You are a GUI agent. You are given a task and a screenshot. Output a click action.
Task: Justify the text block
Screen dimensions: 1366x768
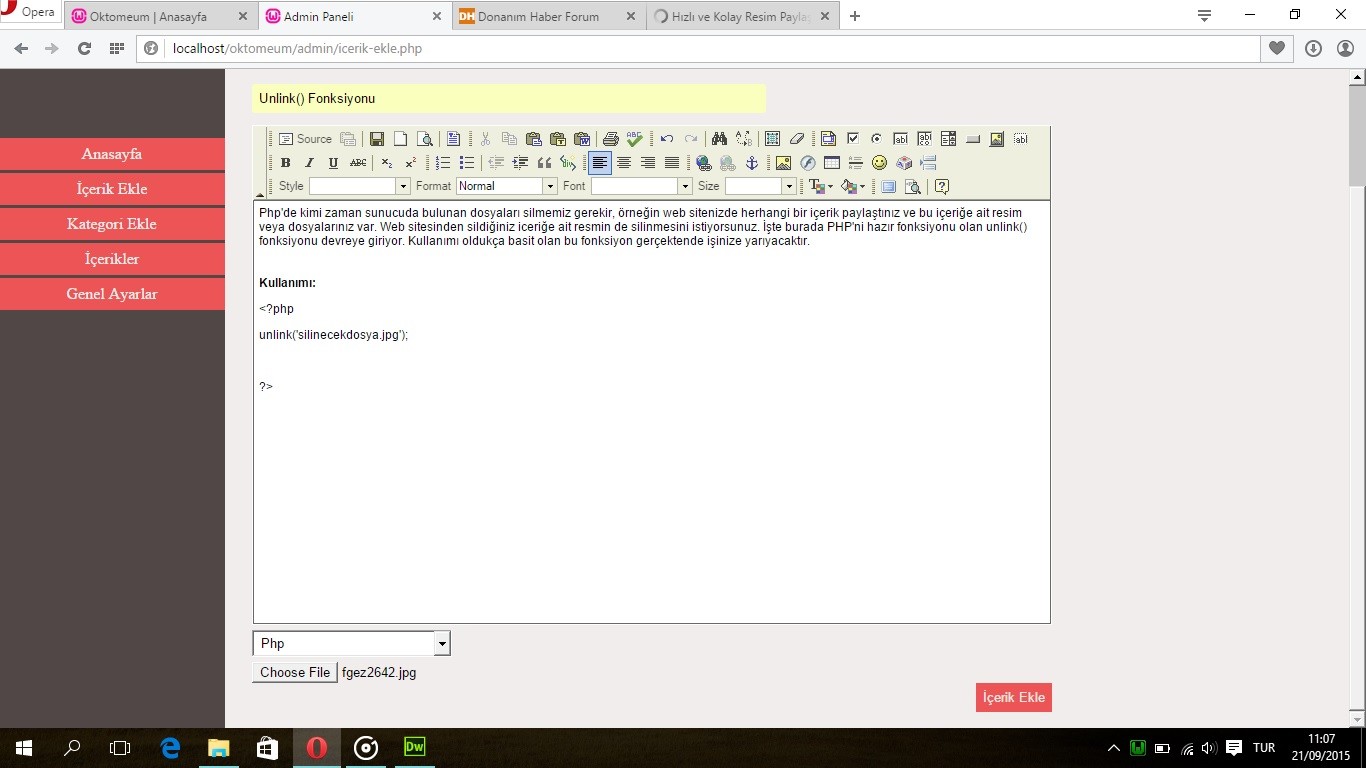coord(672,163)
